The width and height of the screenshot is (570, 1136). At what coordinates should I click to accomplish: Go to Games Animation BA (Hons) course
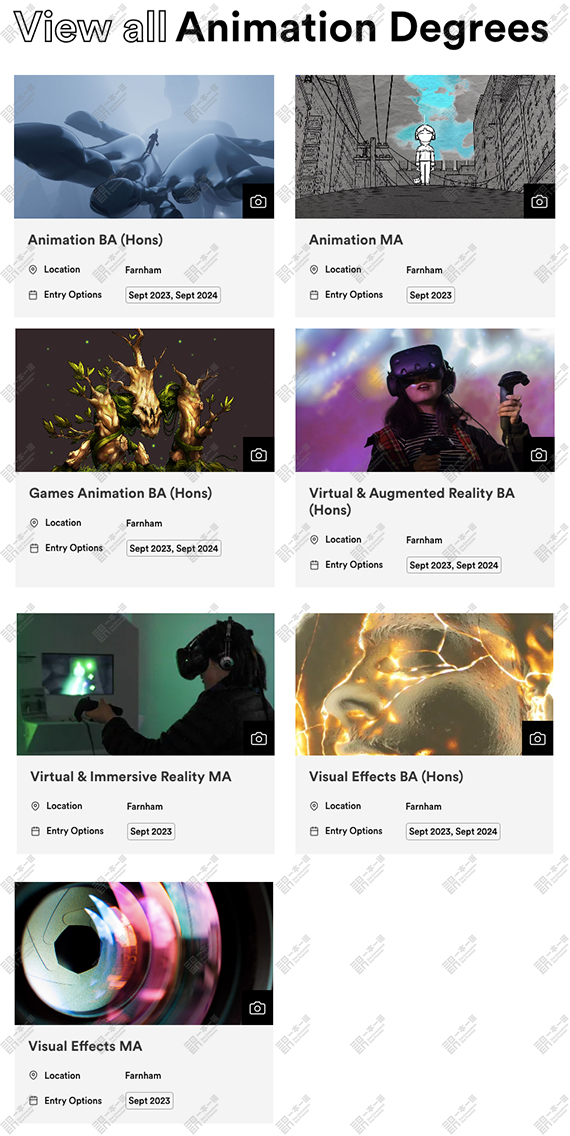[x=120, y=493]
